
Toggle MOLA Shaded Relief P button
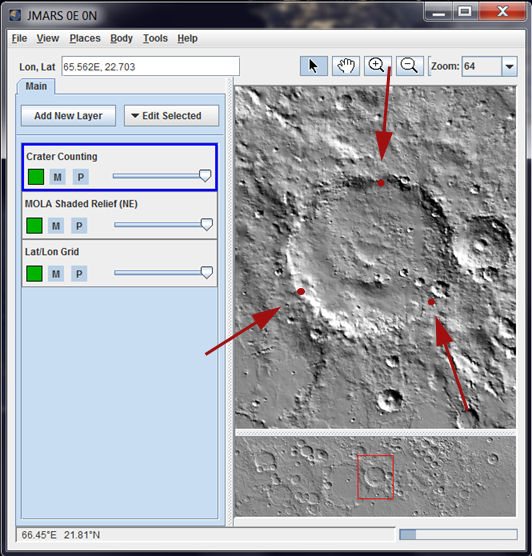click(79, 226)
